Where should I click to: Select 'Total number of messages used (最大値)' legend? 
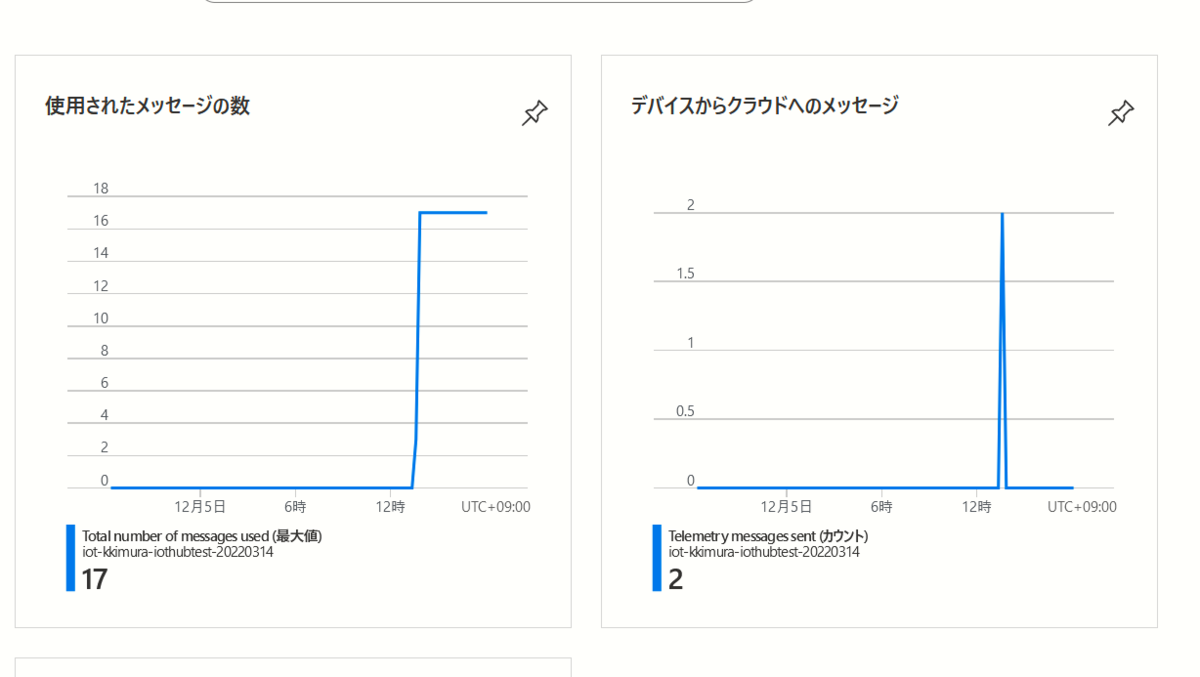click(202, 536)
